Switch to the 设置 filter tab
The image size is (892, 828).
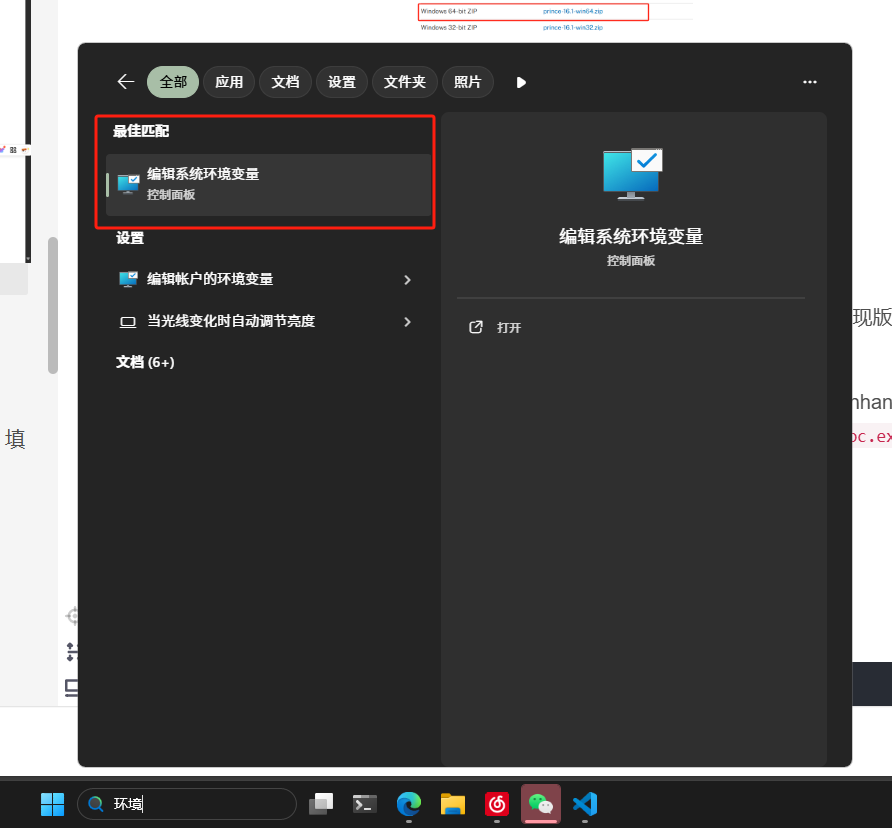tap(341, 82)
